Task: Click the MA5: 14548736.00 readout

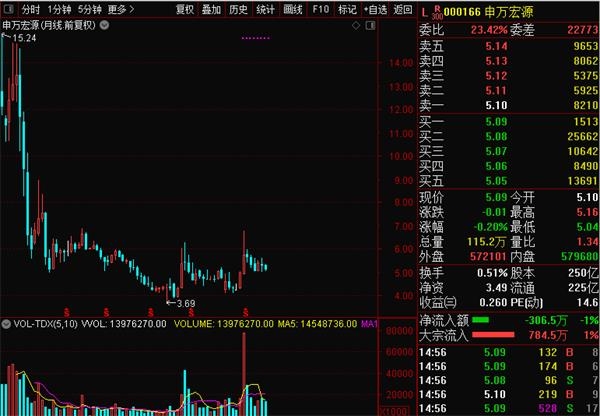Action: click(317, 324)
